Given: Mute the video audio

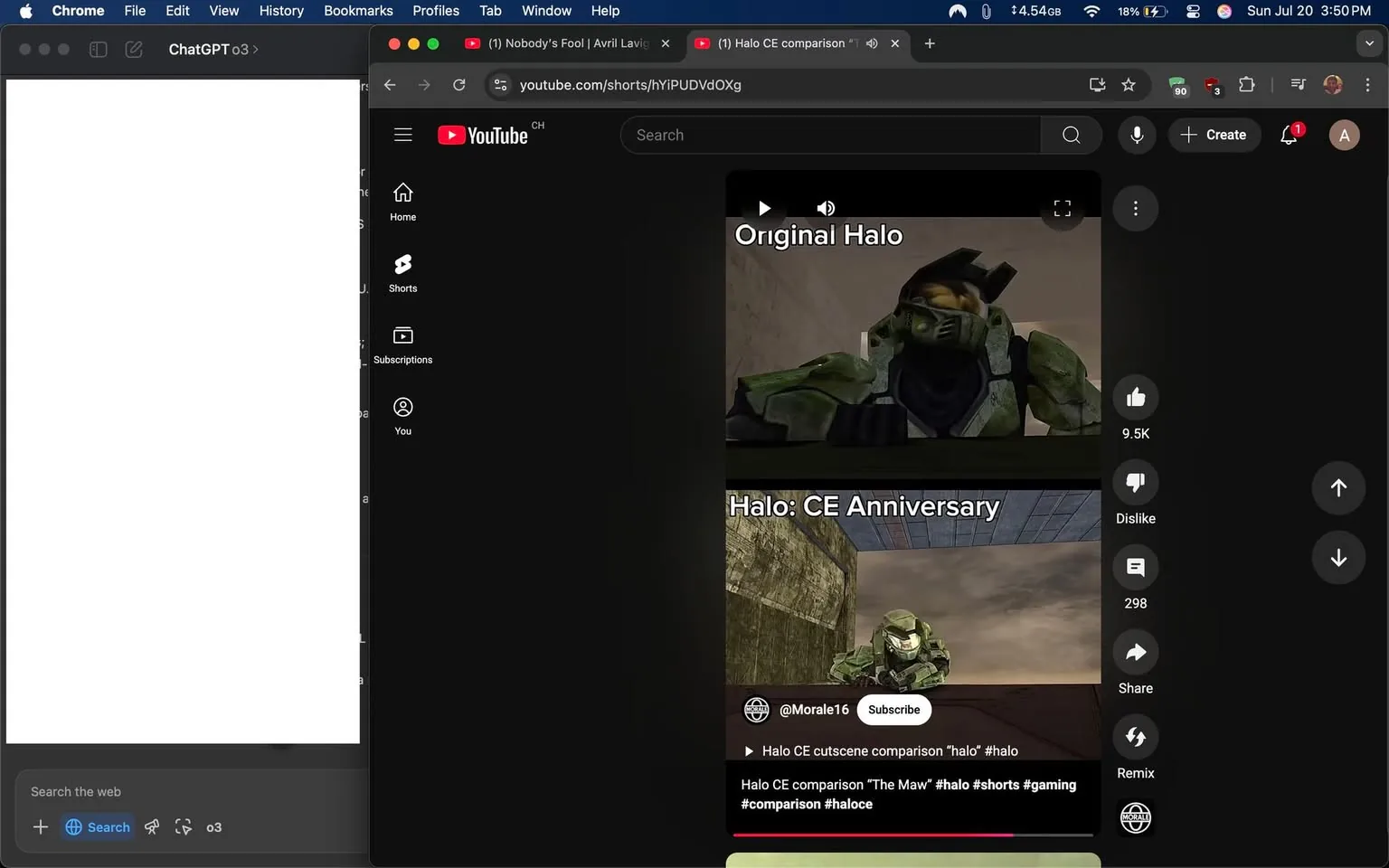Looking at the screenshot, I should click(825, 208).
